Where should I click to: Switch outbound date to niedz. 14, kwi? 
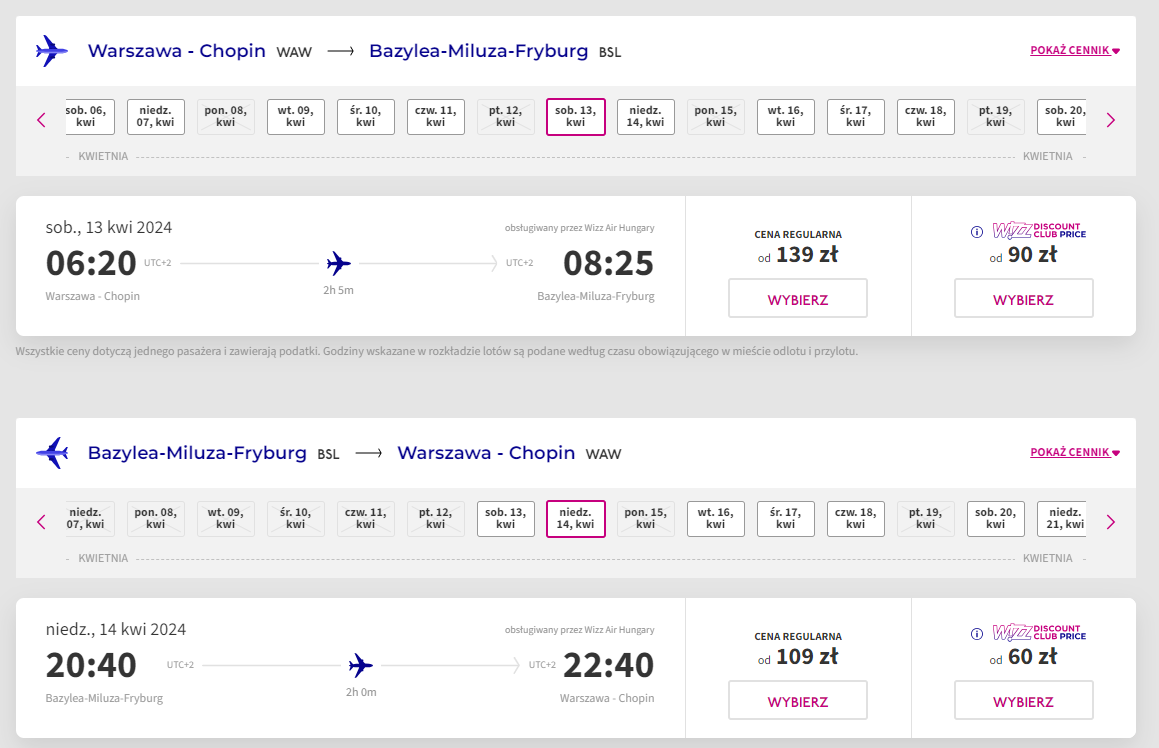click(646, 117)
